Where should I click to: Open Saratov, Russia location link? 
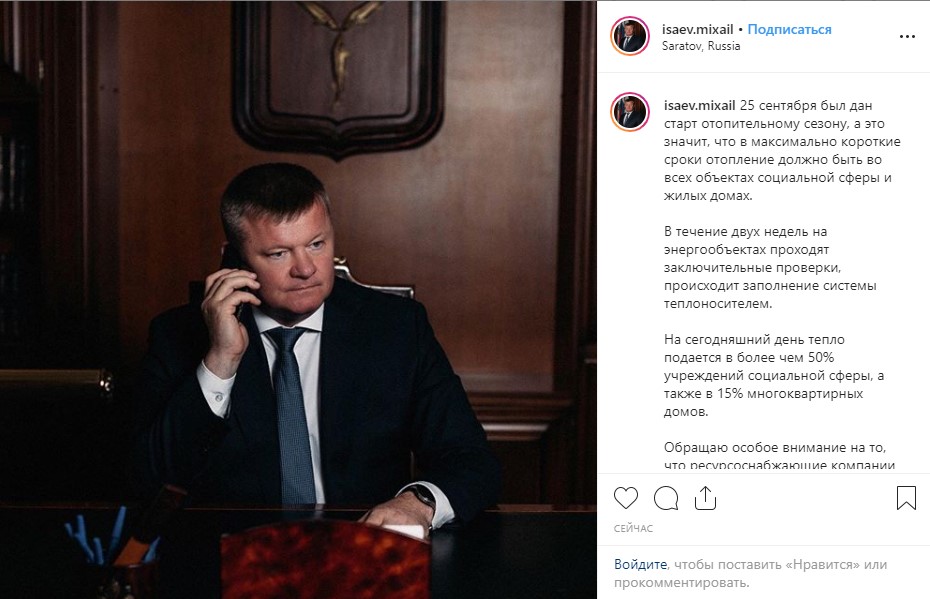(701, 46)
